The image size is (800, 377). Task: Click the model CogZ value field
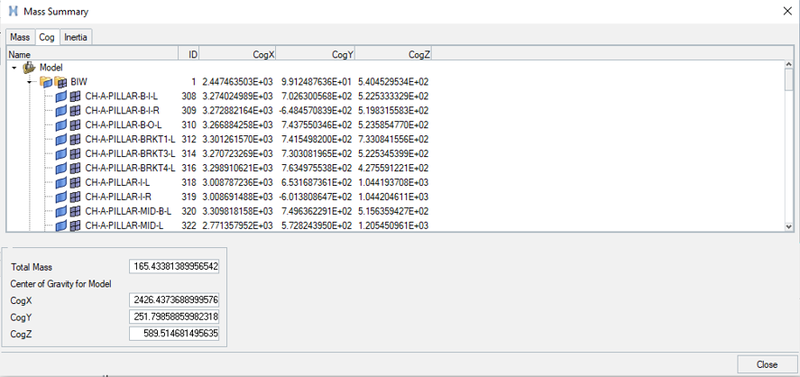[174, 334]
